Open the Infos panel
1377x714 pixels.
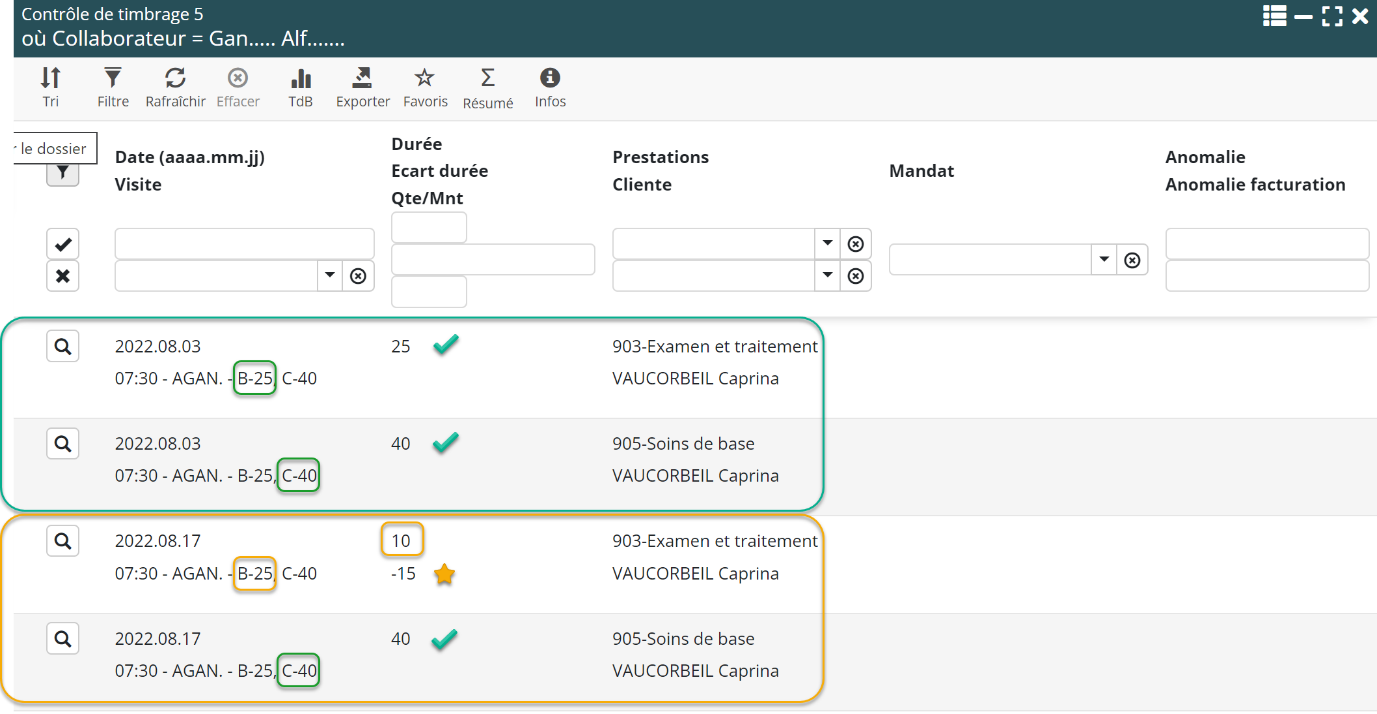coord(550,87)
